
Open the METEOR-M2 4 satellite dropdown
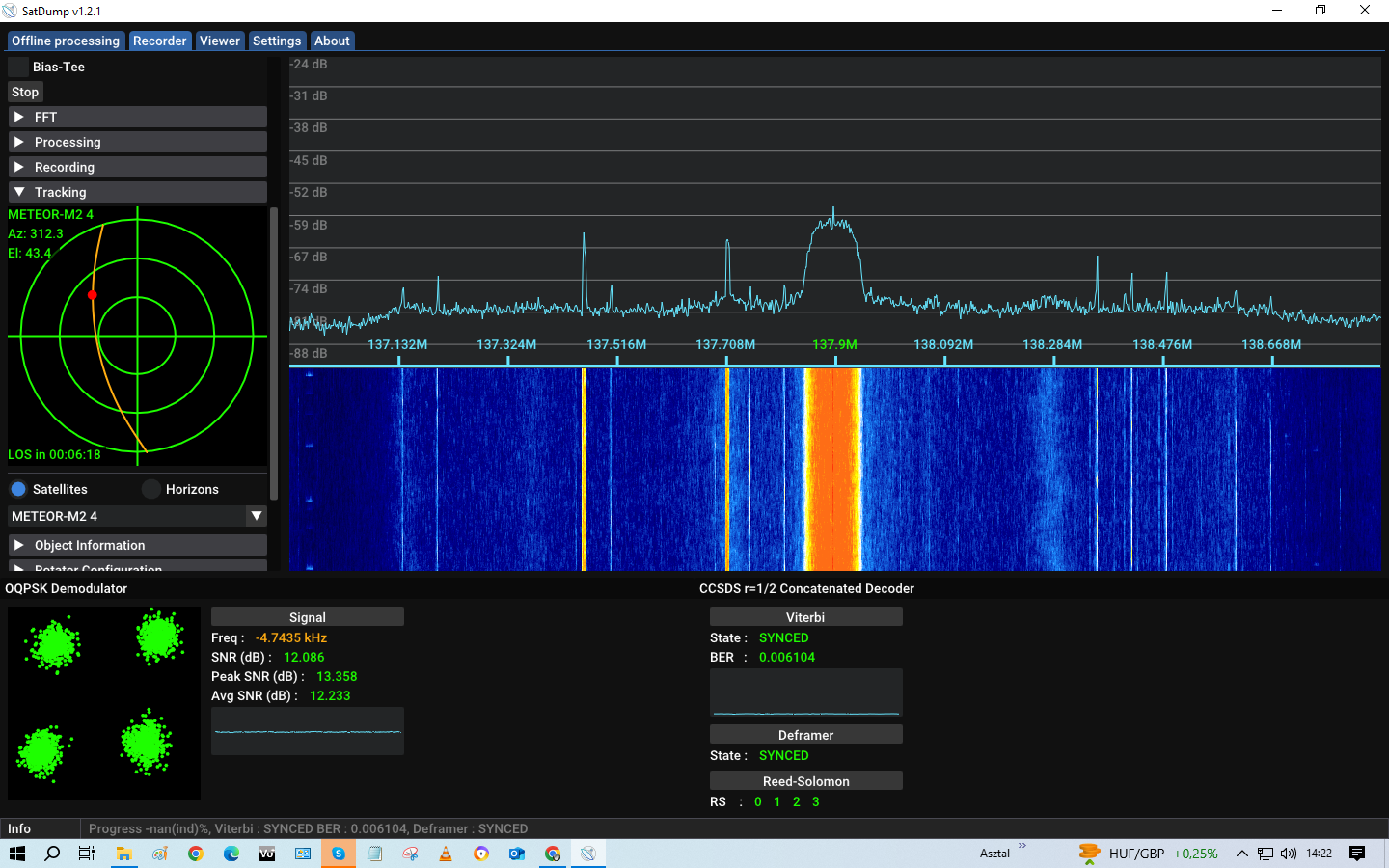point(137,516)
